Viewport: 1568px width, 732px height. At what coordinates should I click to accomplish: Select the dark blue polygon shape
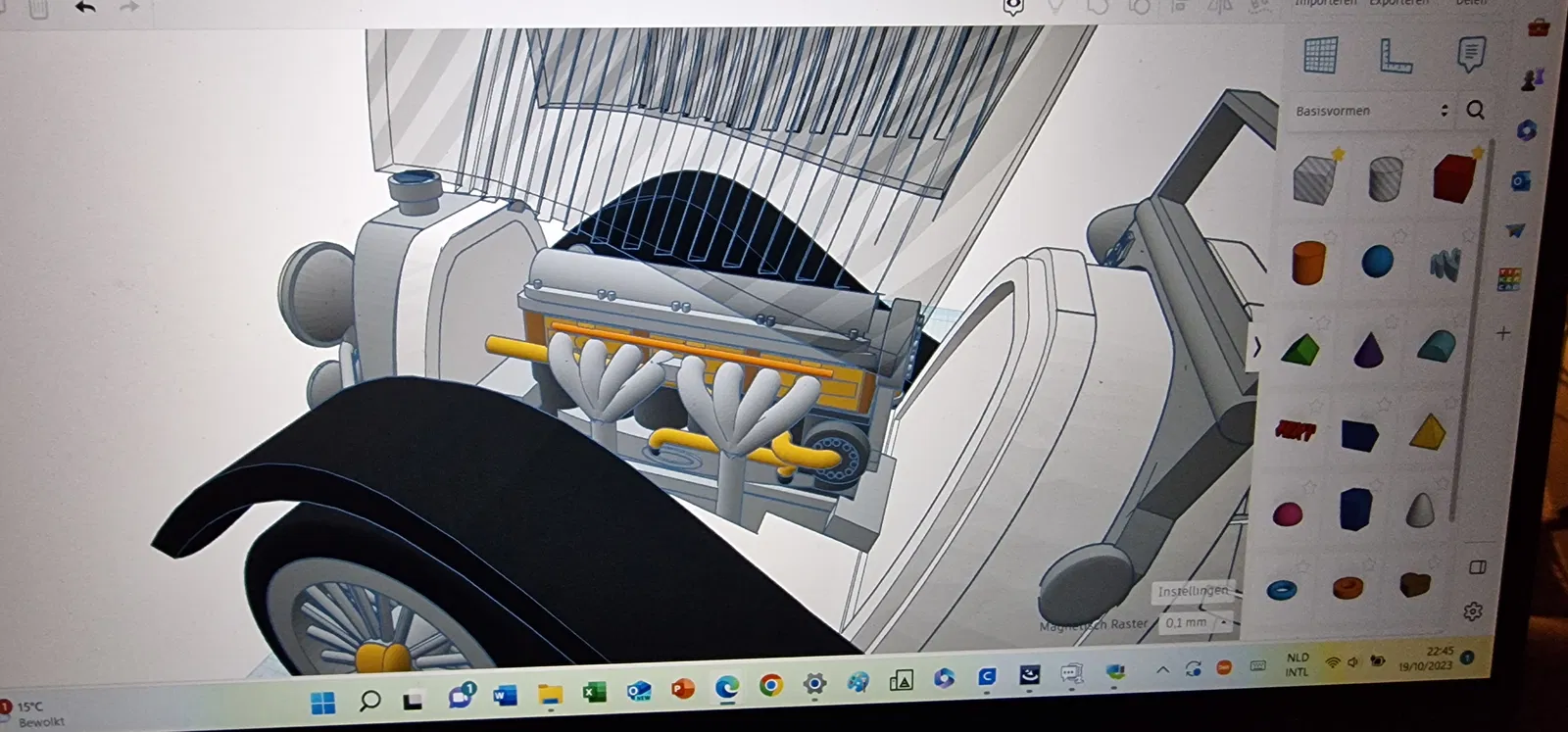1356,510
